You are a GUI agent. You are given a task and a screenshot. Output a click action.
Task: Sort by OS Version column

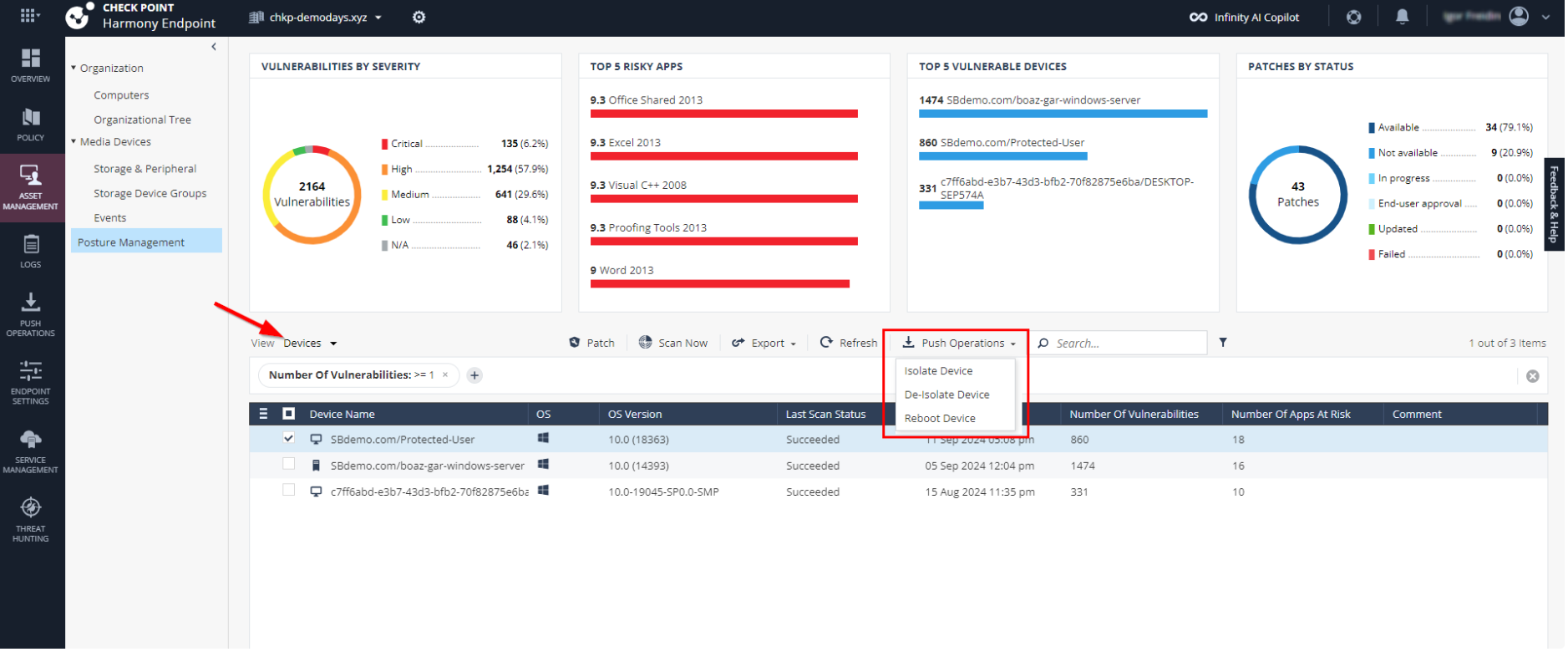[635, 414]
